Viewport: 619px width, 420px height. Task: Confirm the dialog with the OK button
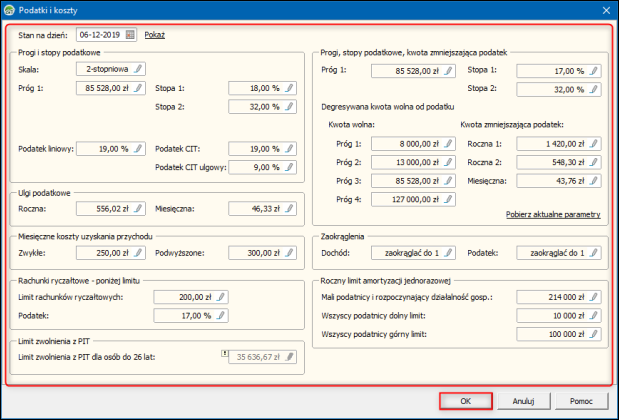click(464, 401)
